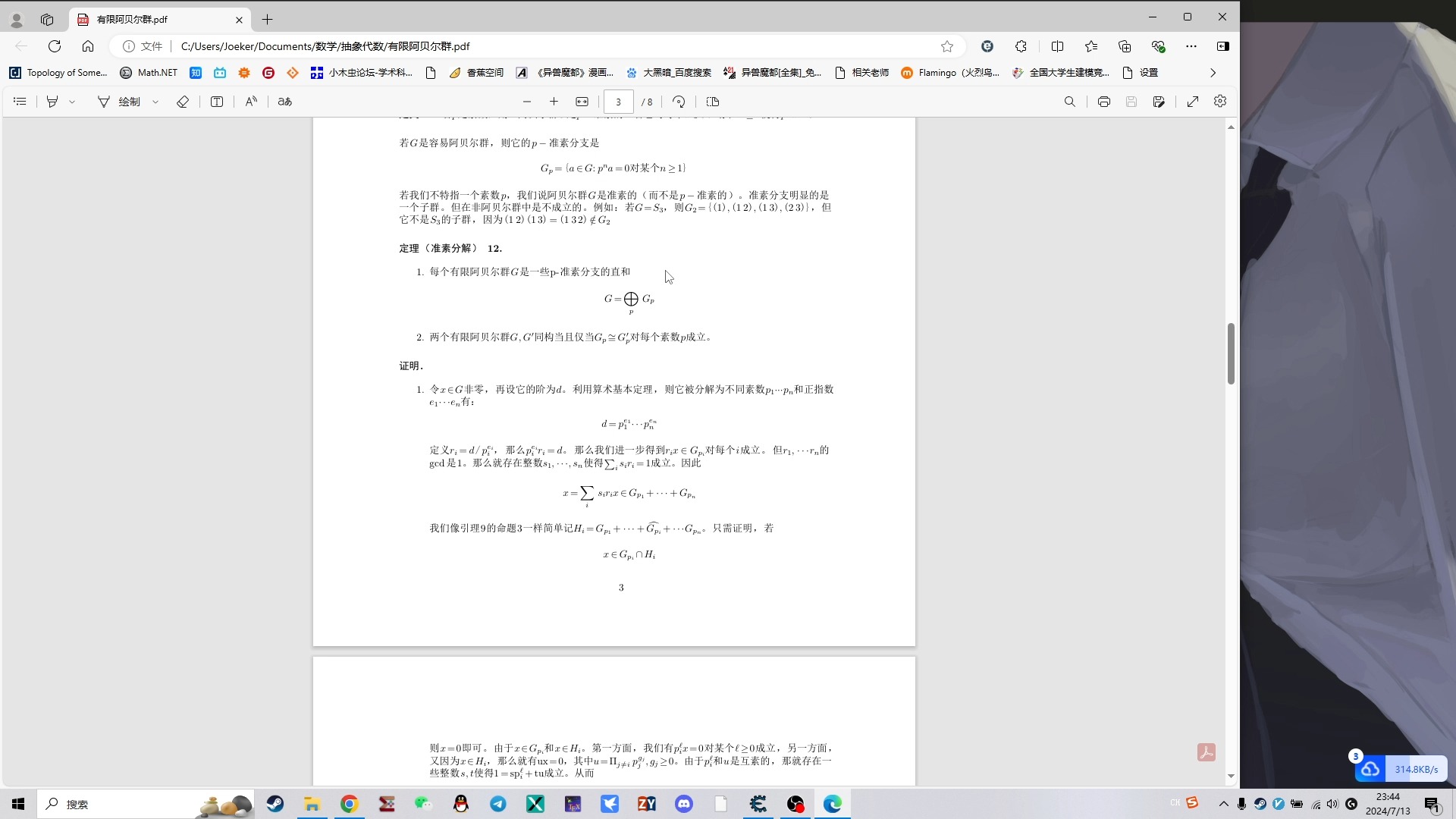Start Read Aloud from PDF toolbar
1456x819 pixels.
(x=251, y=102)
